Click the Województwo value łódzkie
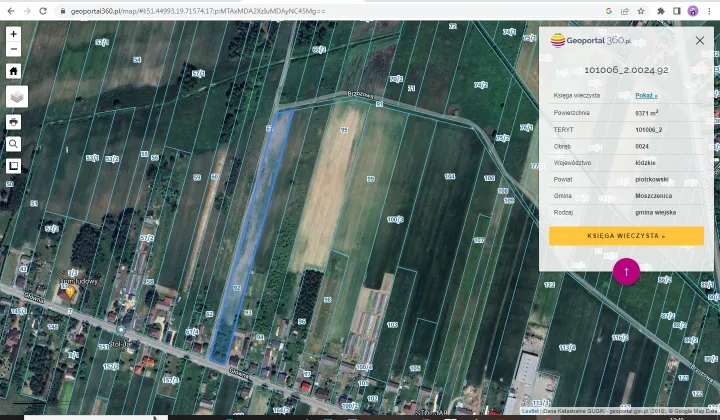The image size is (720, 420). (x=645, y=163)
